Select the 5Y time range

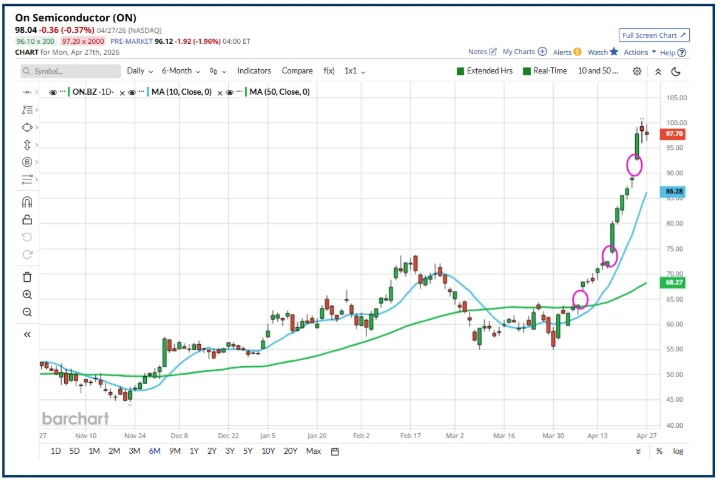coord(248,451)
